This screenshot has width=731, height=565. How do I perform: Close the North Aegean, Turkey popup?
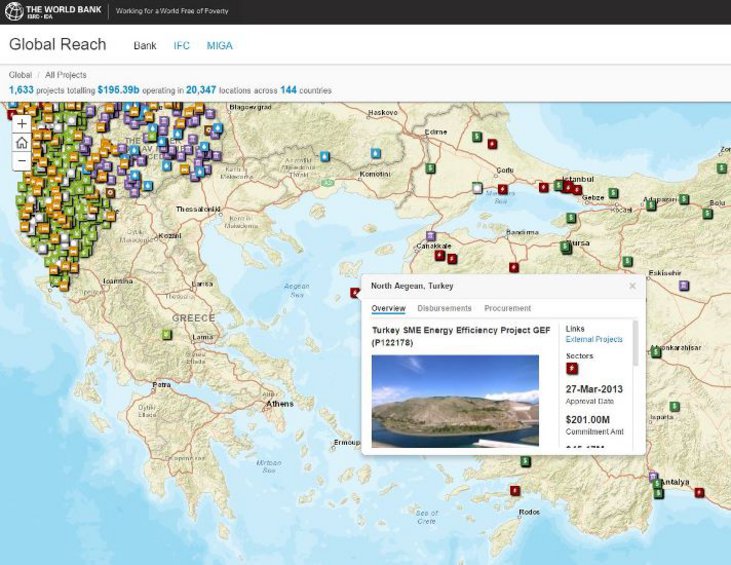pyautogui.click(x=632, y=286)
